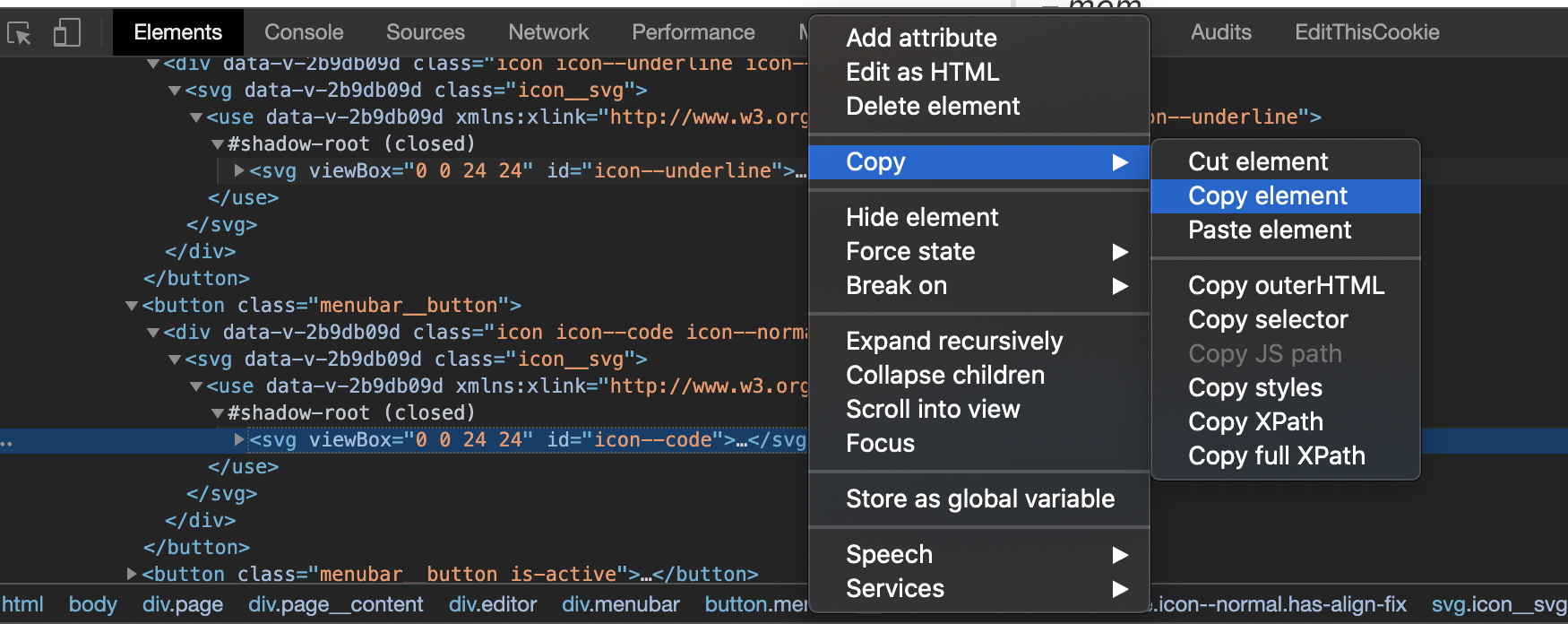Select Expand recursively
This screenshot has width=1568, height=624.
pyautogui.click(x=978, y=341)
